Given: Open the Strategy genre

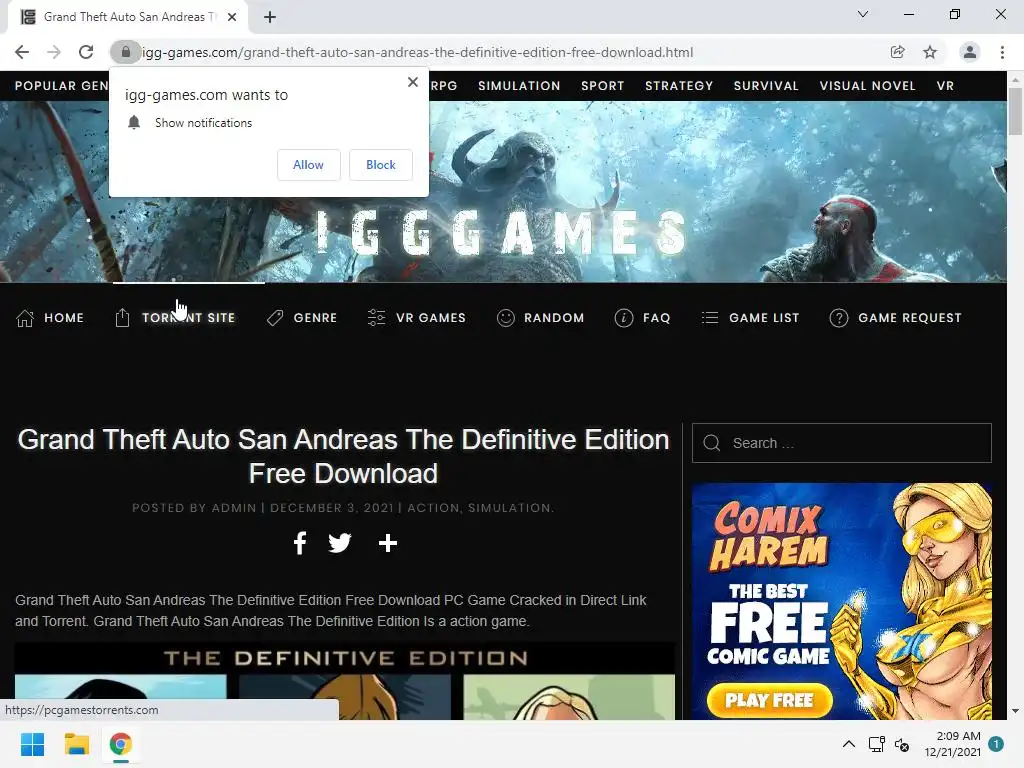Looking at the screenshot, I should pos(679,86).
